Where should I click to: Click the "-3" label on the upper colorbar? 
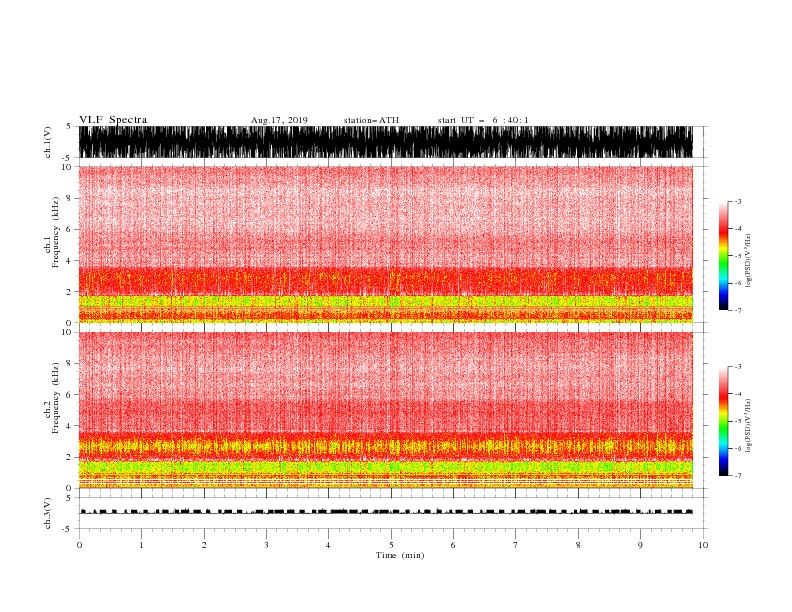click(x=737, y=201)
